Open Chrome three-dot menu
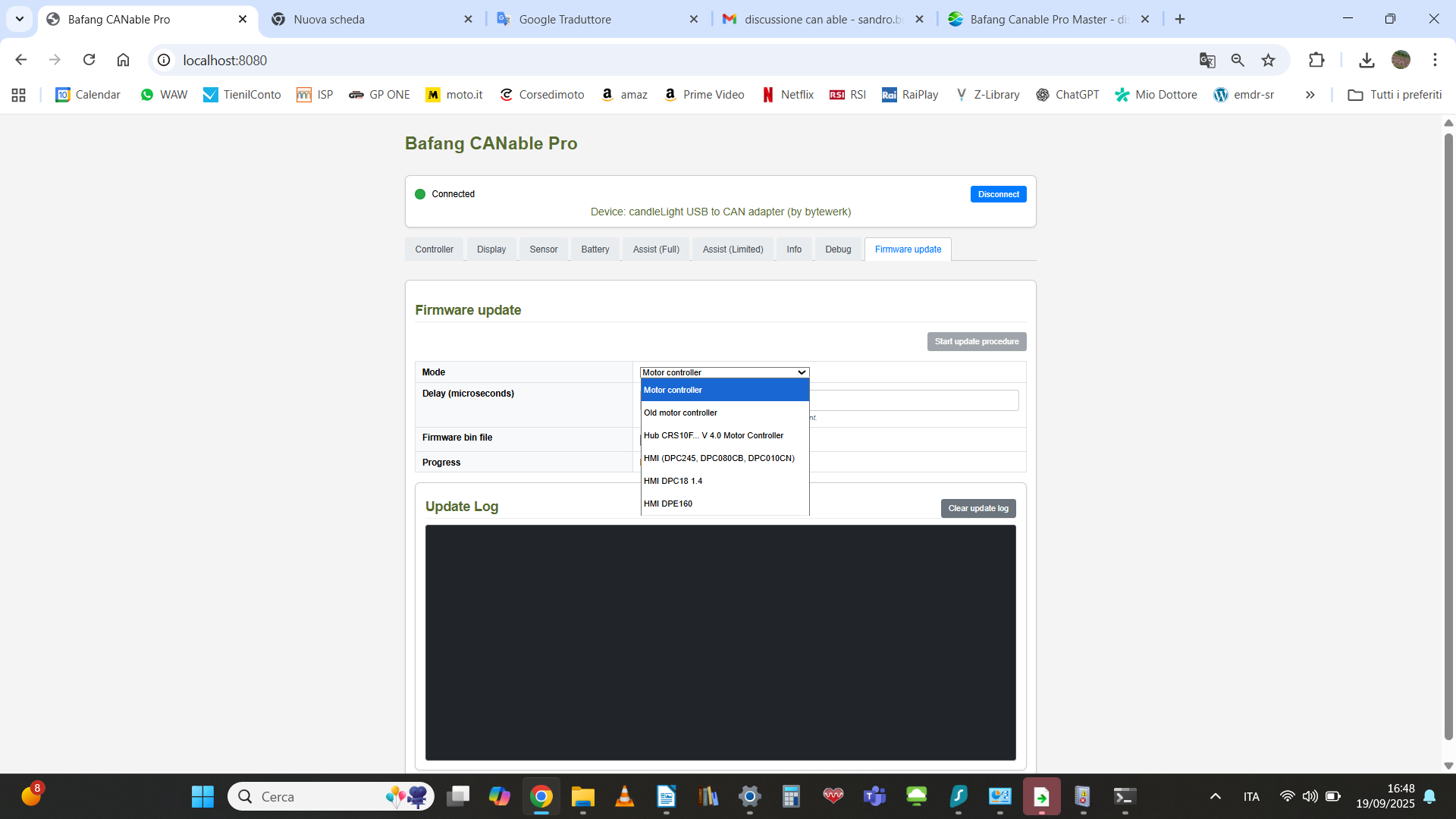Viewport: 1456px width, 819px height. [x=1435, y=60]
